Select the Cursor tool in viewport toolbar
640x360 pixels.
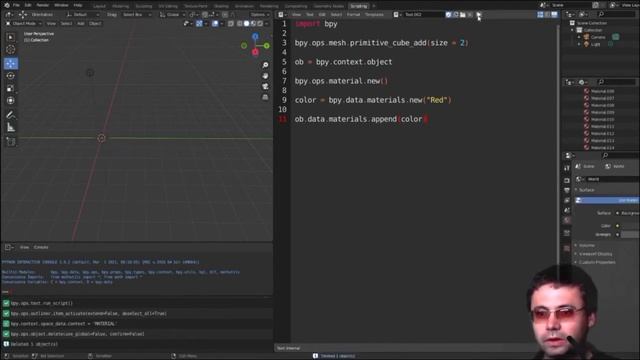[11, 49]
